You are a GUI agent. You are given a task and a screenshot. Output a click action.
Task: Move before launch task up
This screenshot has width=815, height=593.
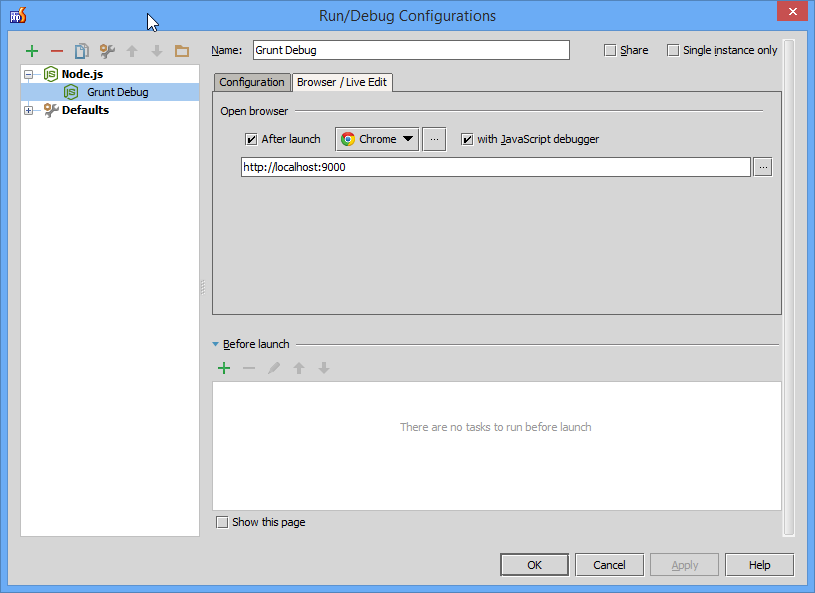[x=299, y=368]
